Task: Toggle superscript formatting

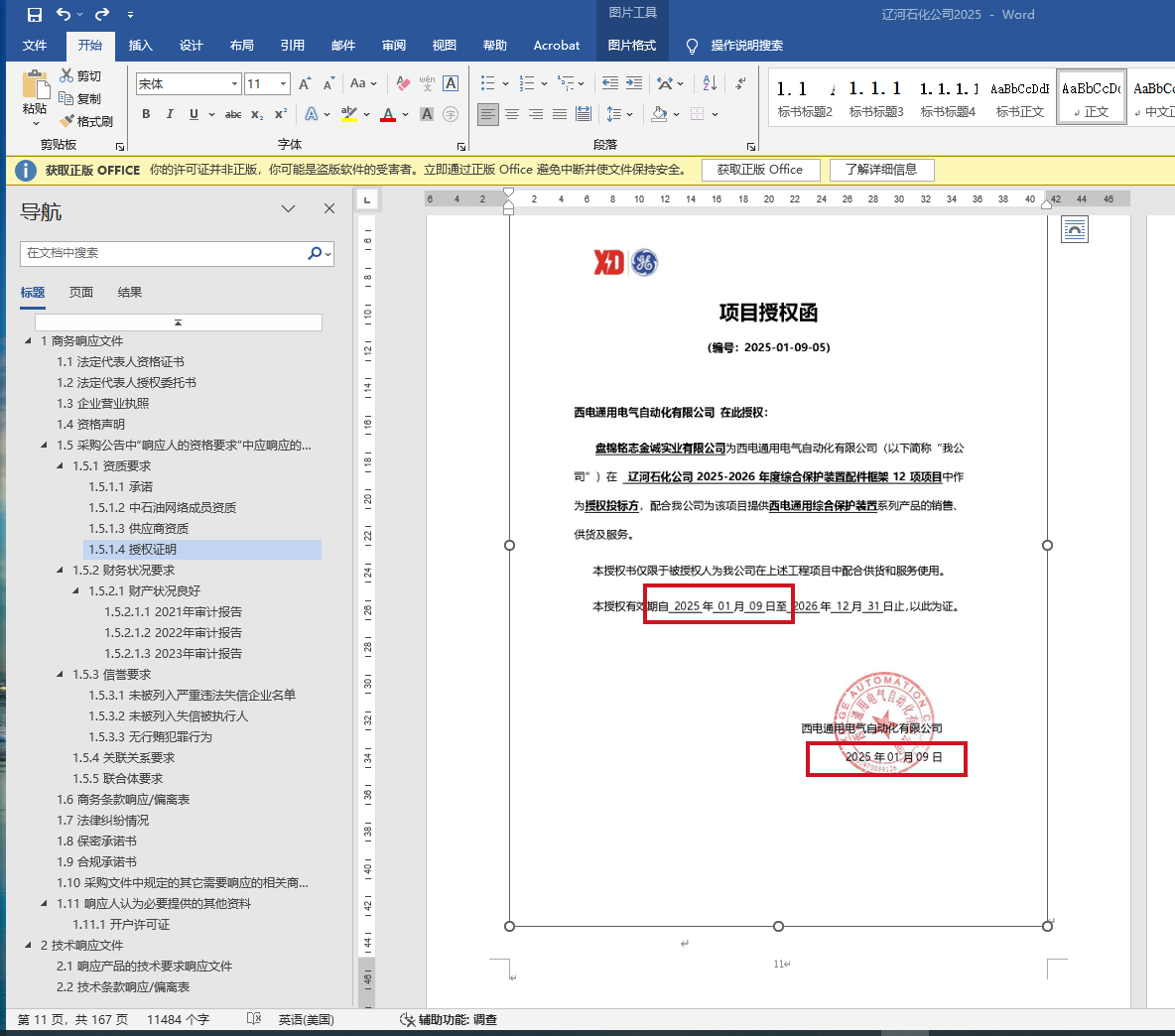Action: (x=281, y=114)
